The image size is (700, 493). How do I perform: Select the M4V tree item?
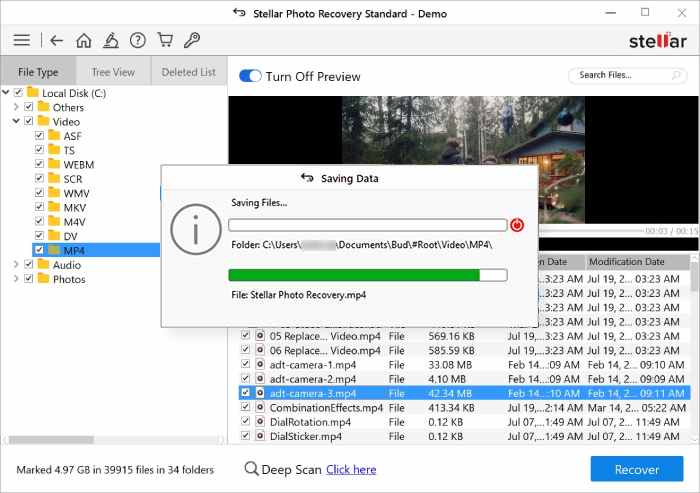pyautogui.click(x=75, y=222)
